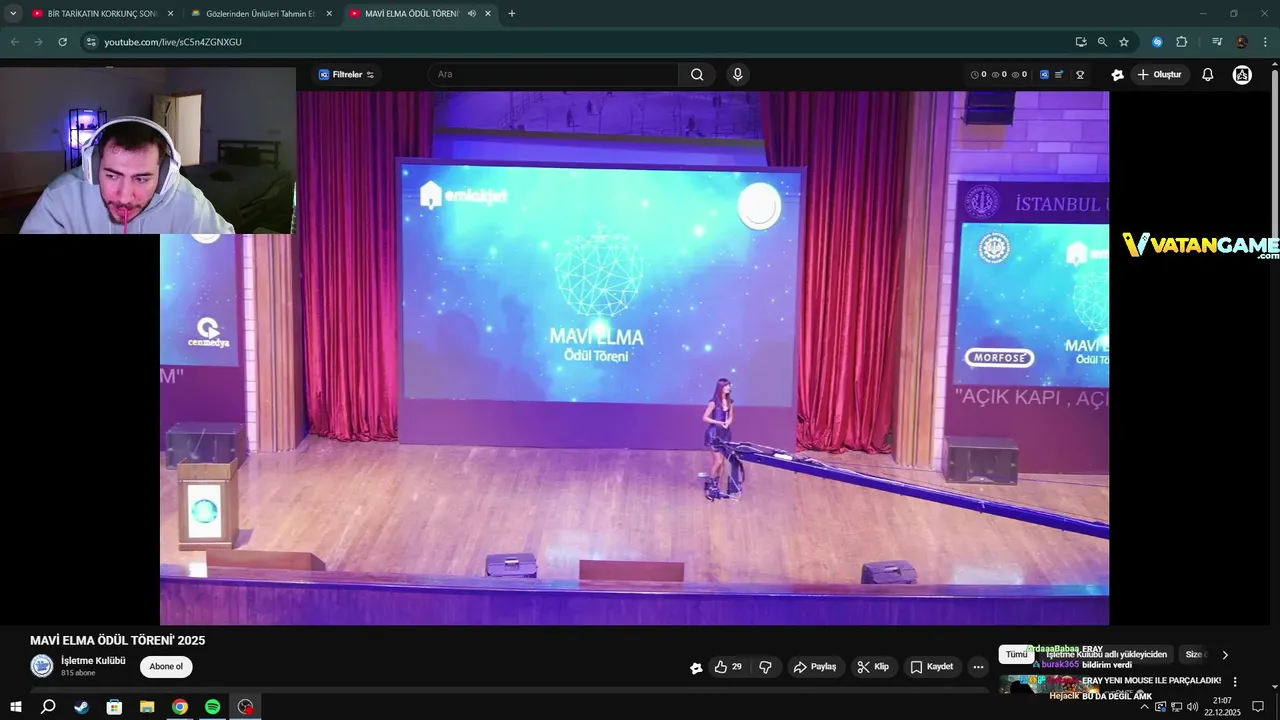1280x720 pixels.
Task: View site information icon in address bar
Action: (x=91, y=42)
